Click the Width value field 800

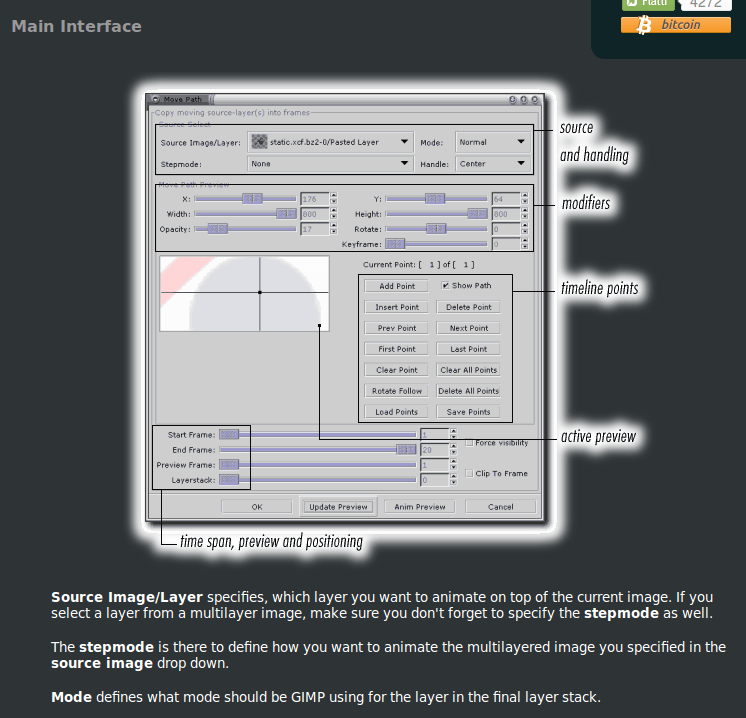314,214
